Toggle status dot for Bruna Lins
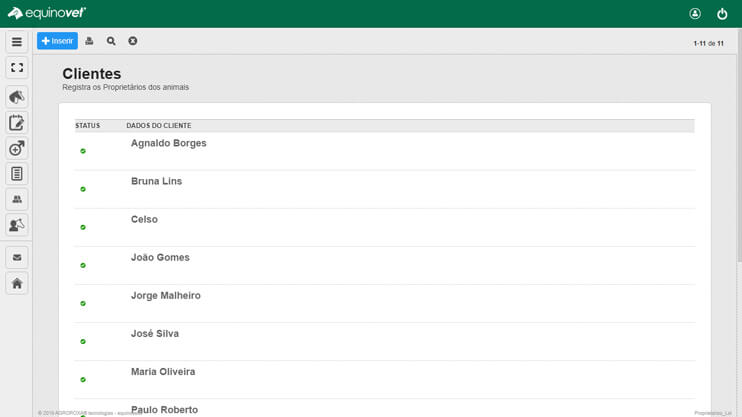The image size is (742, 417). 83,189
